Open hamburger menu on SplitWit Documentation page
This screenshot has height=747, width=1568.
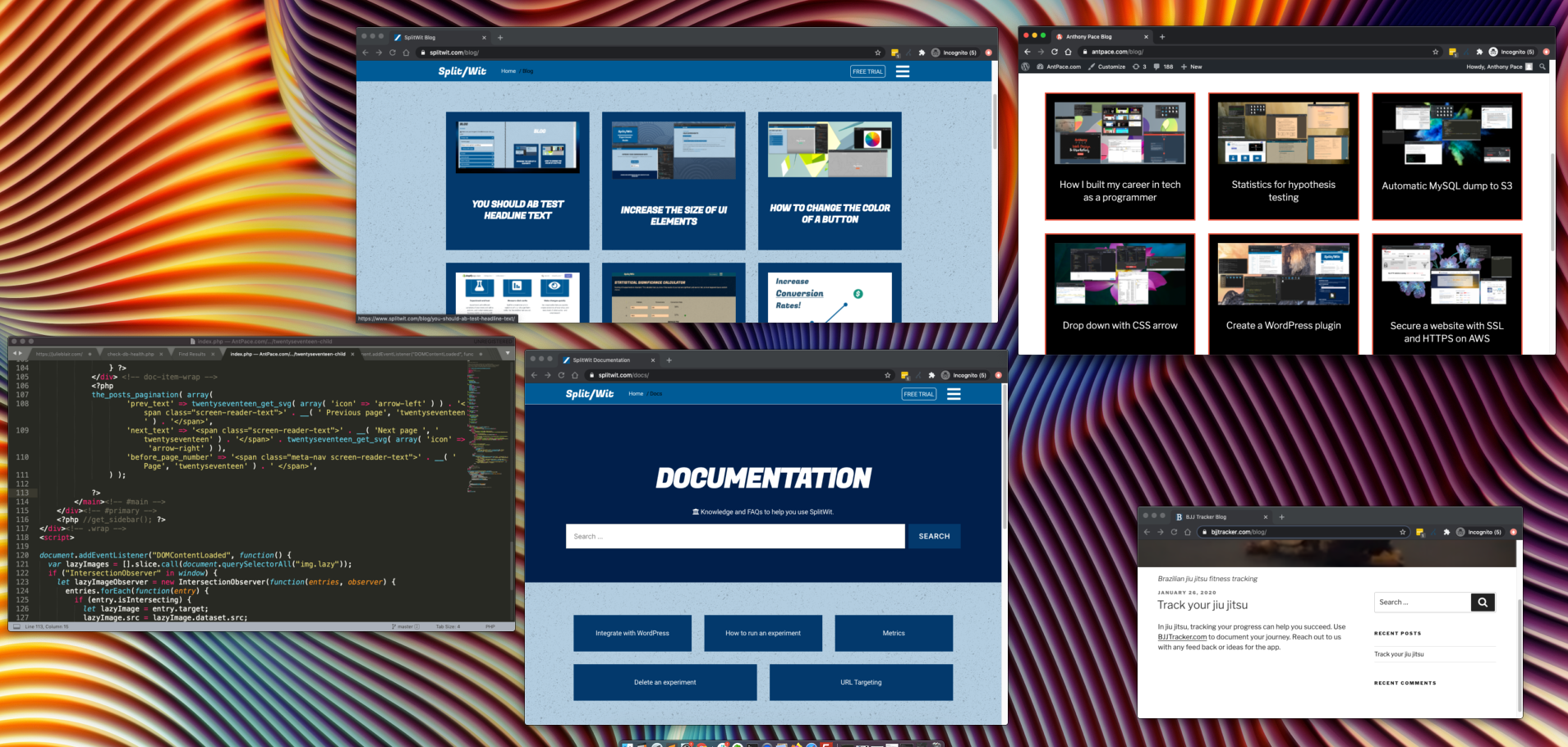click(954, 394)
